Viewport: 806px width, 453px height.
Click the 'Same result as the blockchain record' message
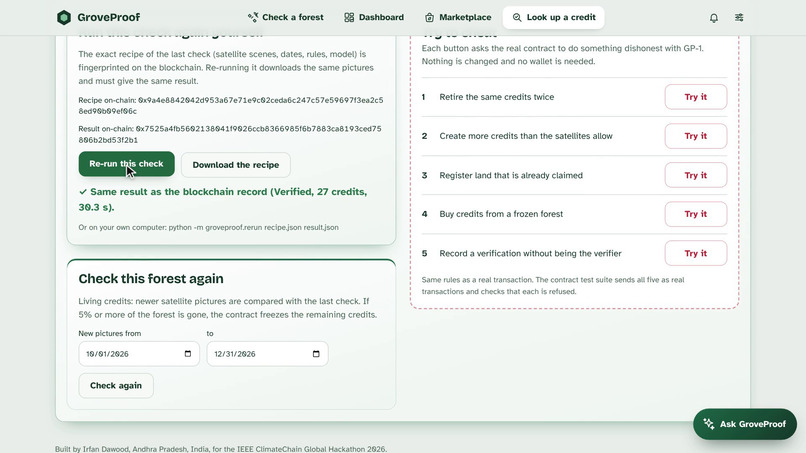pyautogui.click(x=223, y=200)
